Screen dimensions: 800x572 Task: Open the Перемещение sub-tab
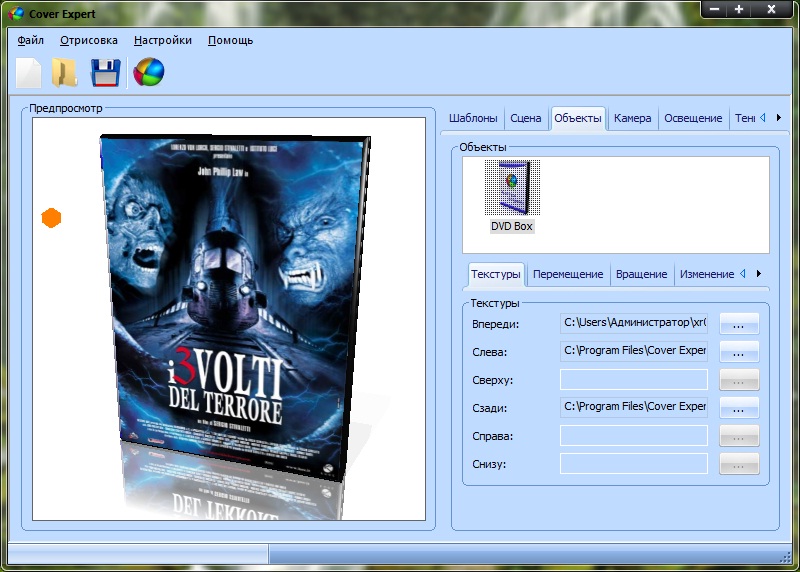coord(568,274)
